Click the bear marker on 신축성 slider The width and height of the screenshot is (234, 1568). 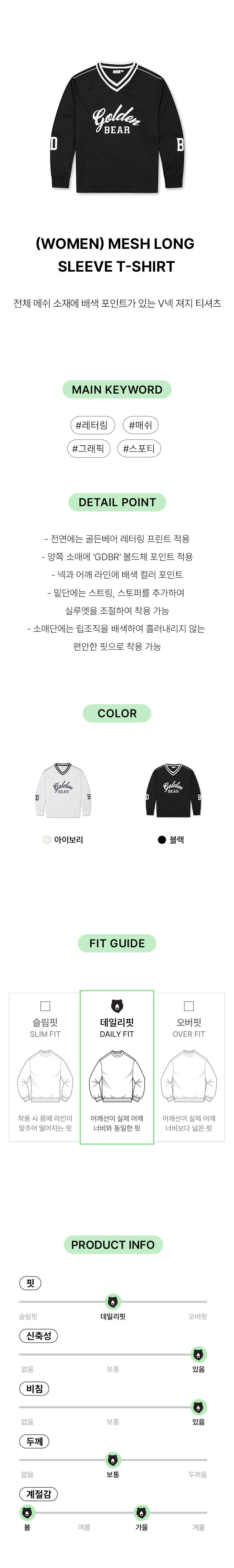[x=199, y=1354]
